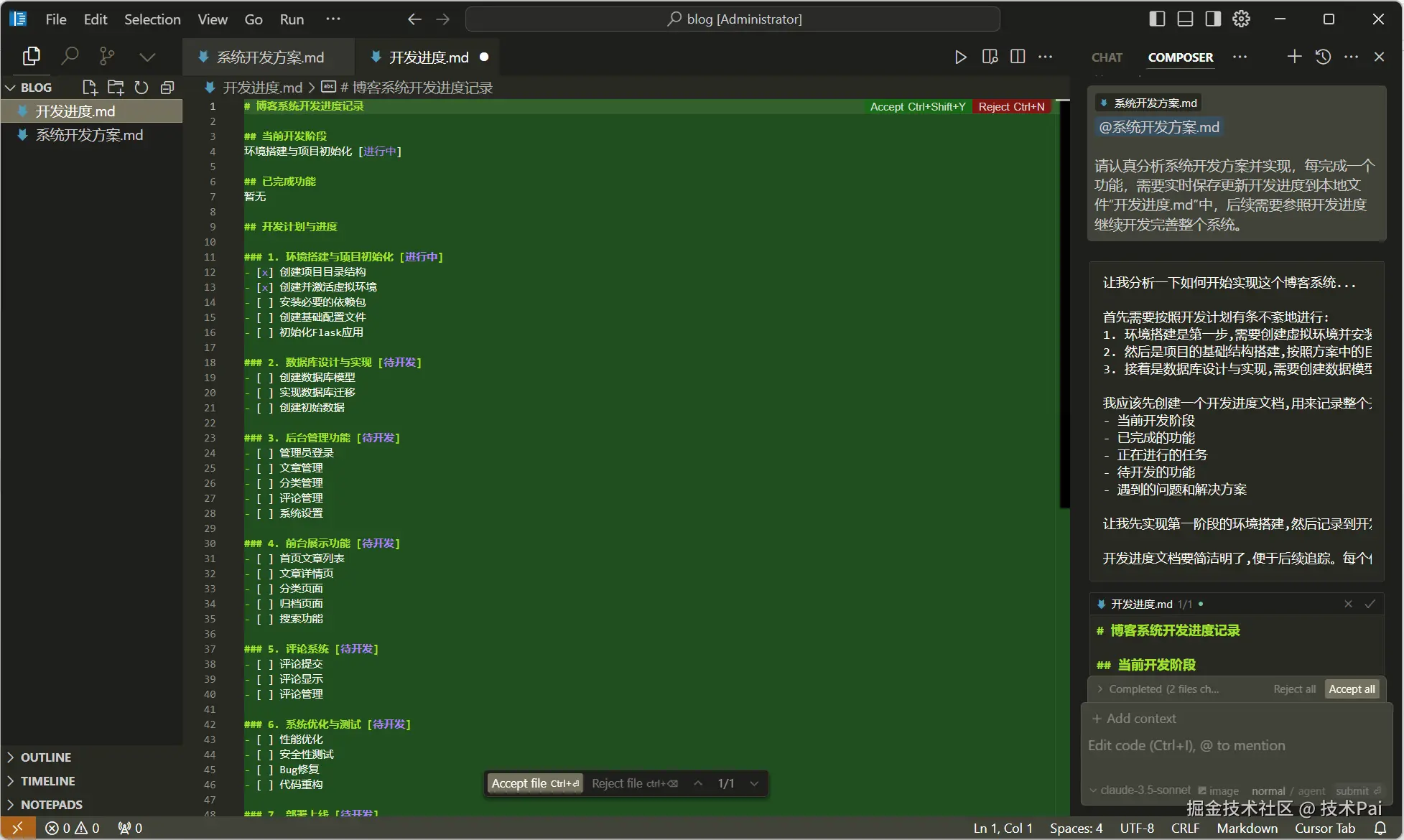The width and height of the screenshot is (1404, 840).
Task: Click the red Reject Ctrl+N button
Action: click(1011, 107)
